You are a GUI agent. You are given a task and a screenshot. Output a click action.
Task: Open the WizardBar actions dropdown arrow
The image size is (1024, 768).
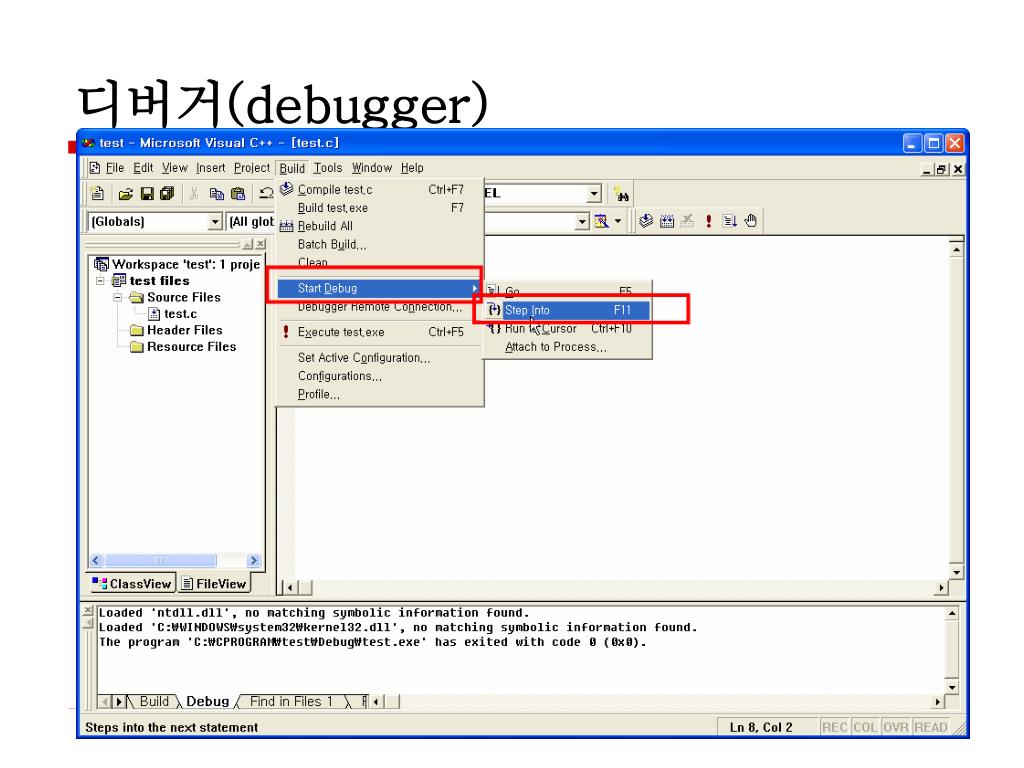(x=618, y=221)
